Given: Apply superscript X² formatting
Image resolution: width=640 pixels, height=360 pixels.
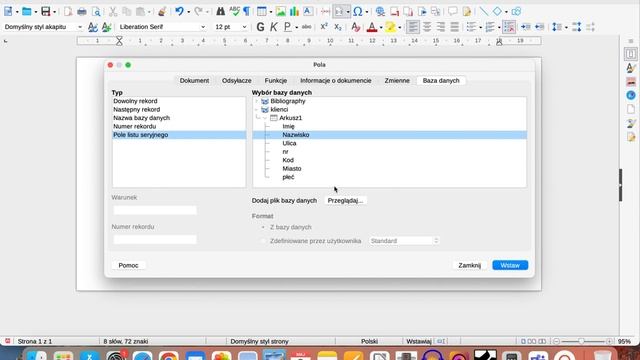Looking at the screenshot, I should 324,27.
